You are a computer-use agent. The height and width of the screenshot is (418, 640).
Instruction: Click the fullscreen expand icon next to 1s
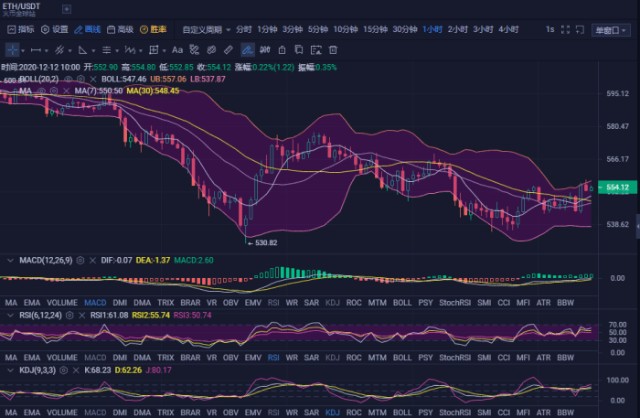pos(565,29)
